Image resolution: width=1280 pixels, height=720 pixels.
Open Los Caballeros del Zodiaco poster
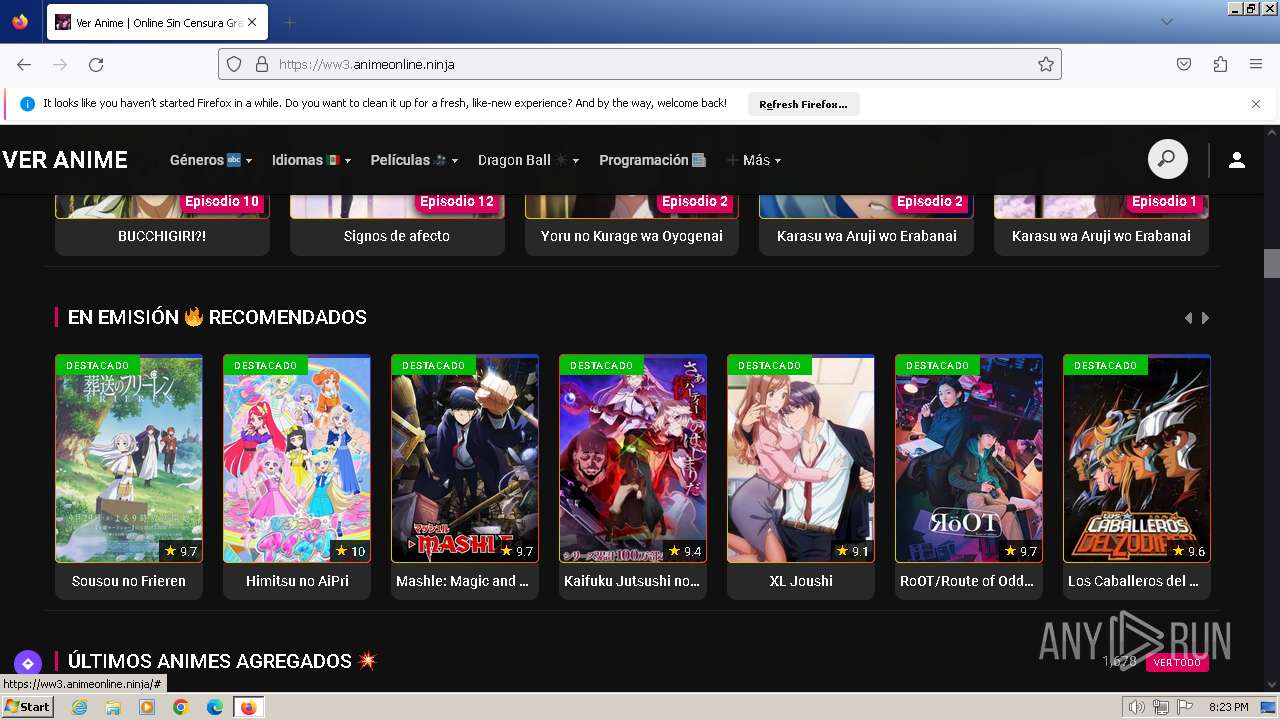pyautogui.click(x=1137, y=458)
